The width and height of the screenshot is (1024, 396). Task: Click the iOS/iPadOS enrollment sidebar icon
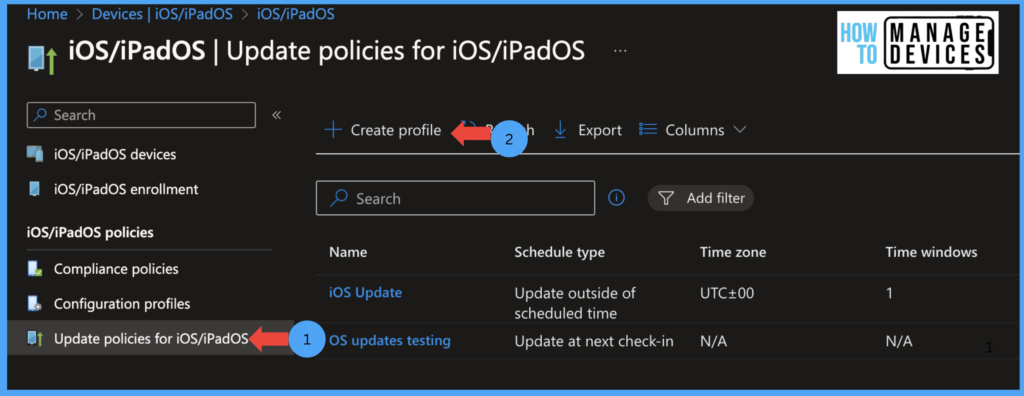[34, 190]
